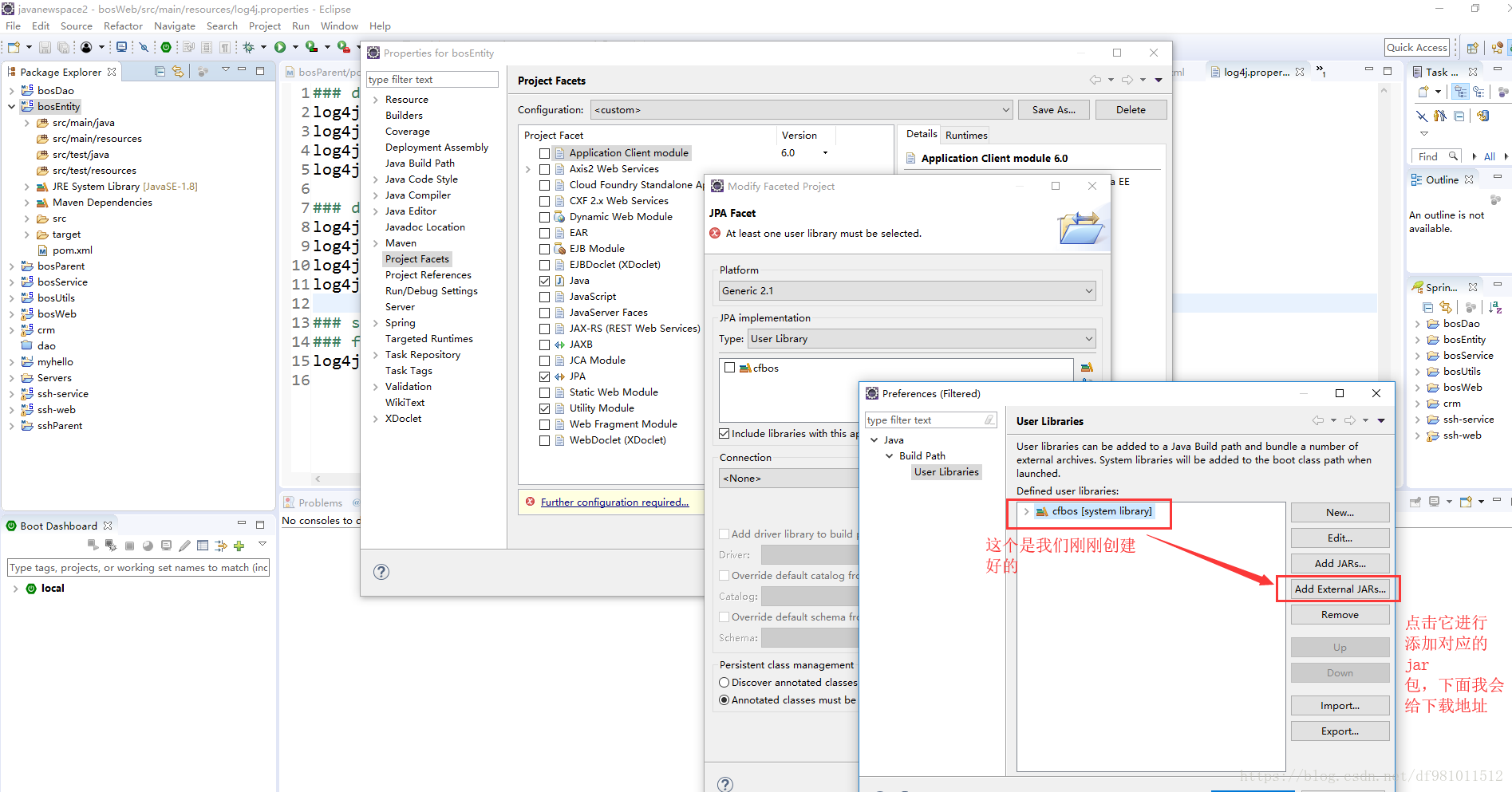Click the terminal monitor icon in main toolbar
The height and width of the screenshot is (792, 1512).
click(x=121, y=48)
